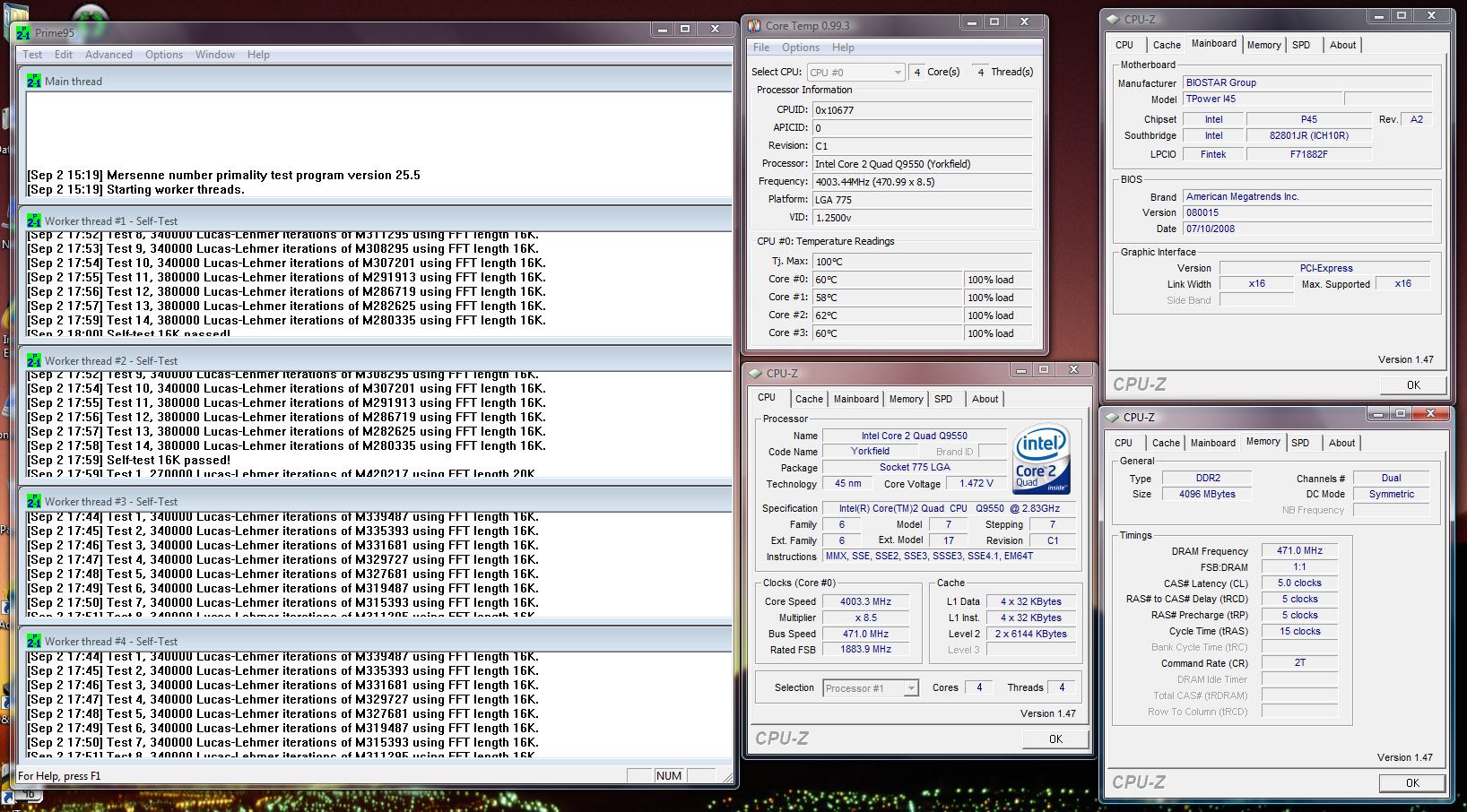
Task: Click OK in the CPU-Z CPU window
Action: point(1055,739)
